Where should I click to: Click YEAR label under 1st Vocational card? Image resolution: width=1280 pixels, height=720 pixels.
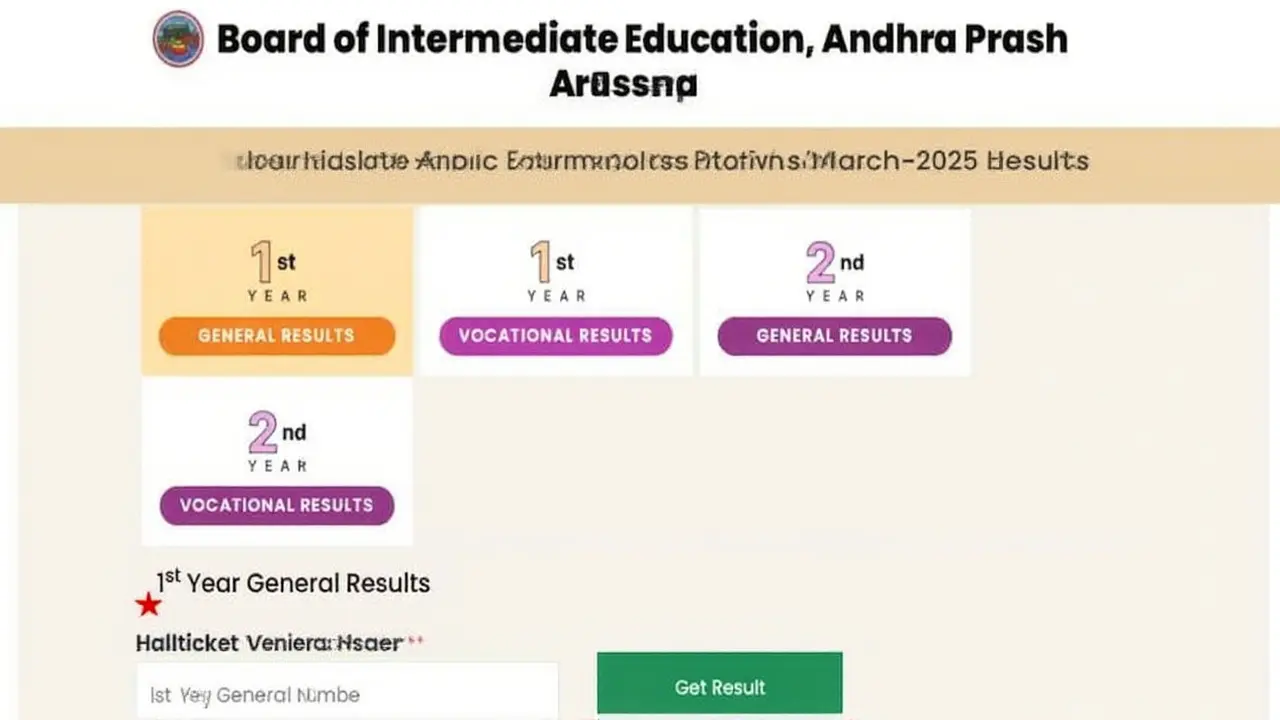point(556,296)
